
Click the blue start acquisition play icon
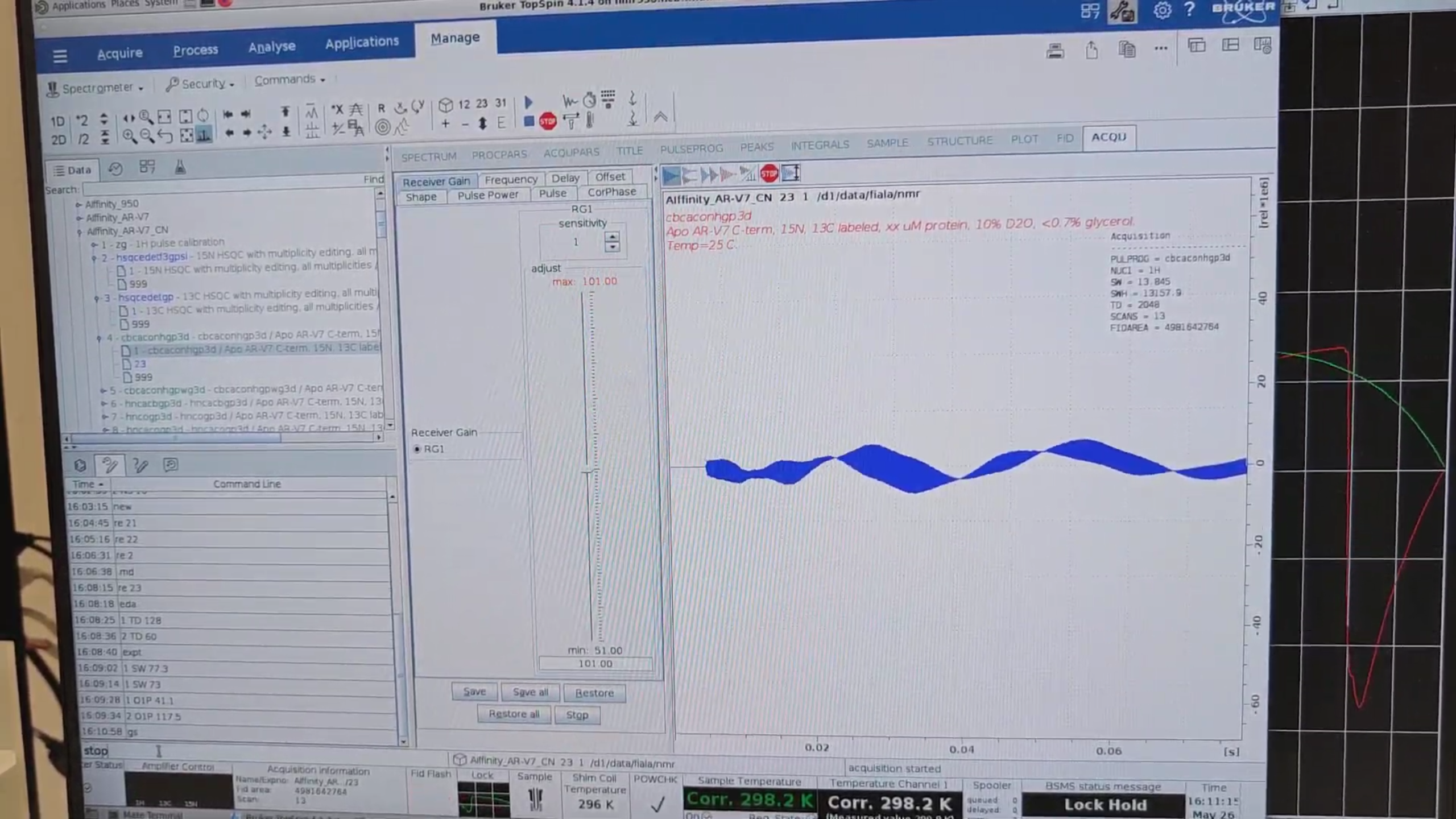coord(528,102)
